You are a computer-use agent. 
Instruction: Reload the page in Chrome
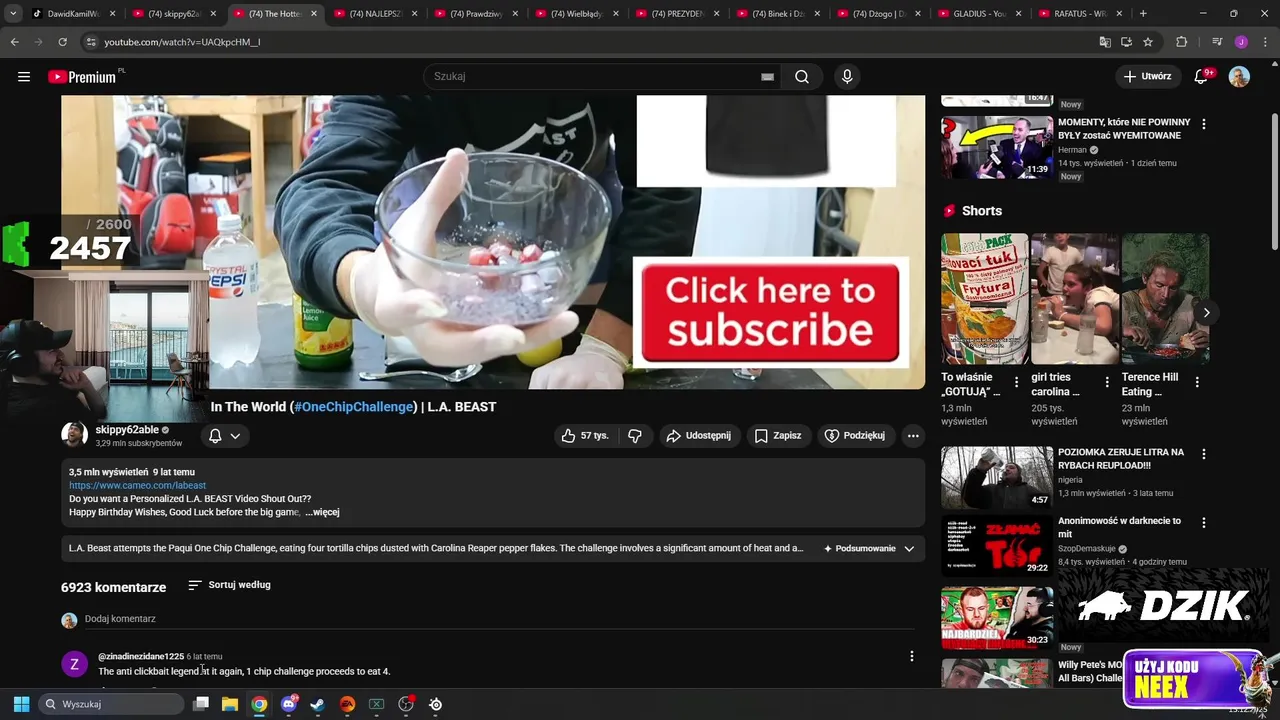[62, 42]
